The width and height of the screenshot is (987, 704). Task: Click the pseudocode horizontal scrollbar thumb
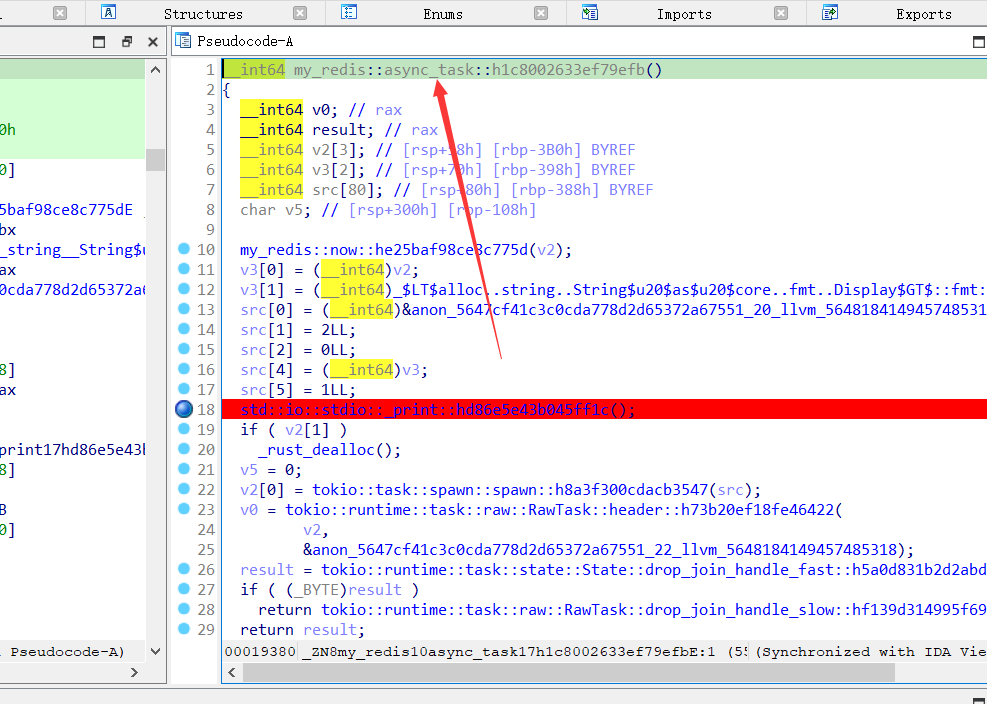click(x=569, y=673)
